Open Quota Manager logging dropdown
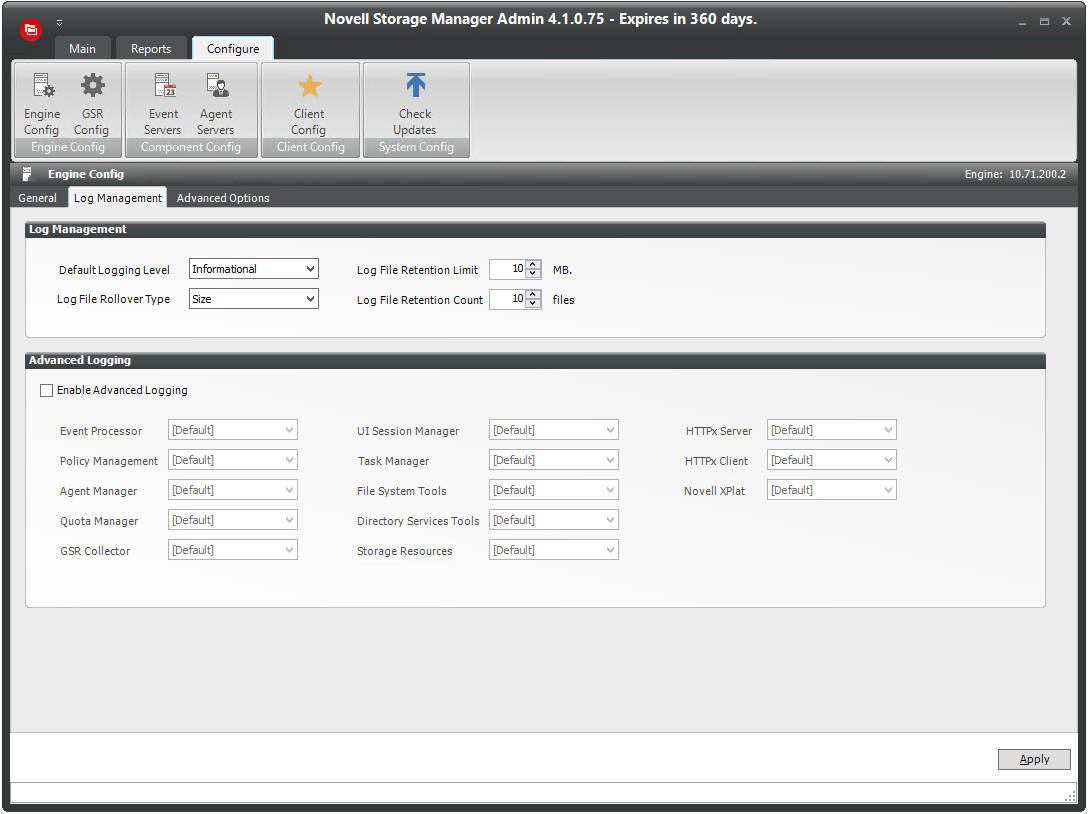Image resolution: width=1088 pixels, height=814 pixels. click(232, 519)
